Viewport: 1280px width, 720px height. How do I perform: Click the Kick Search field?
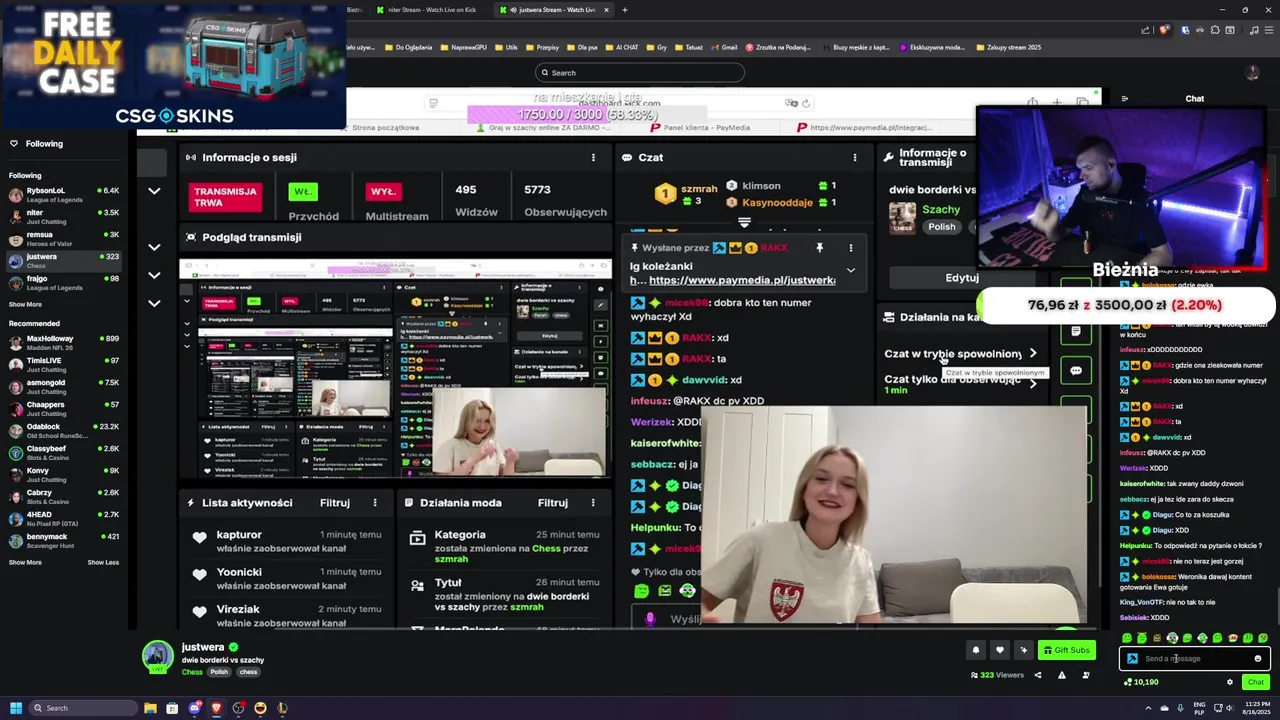640,72
